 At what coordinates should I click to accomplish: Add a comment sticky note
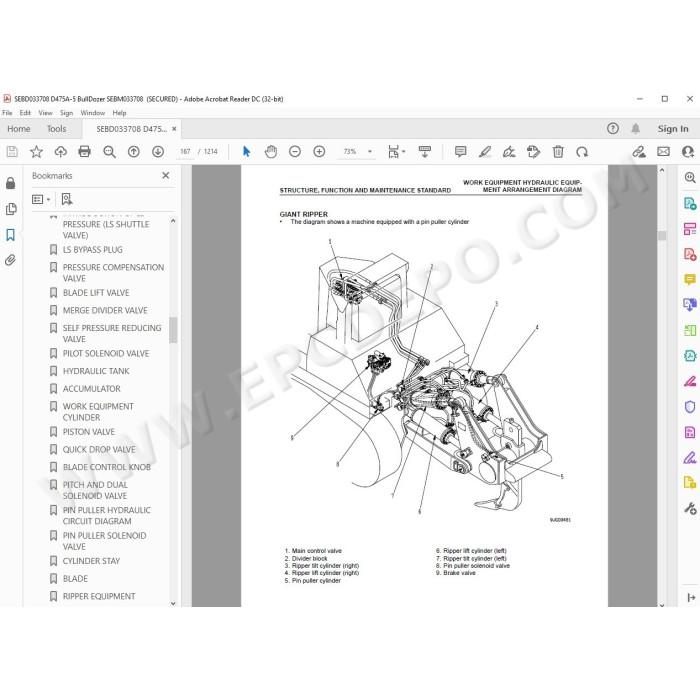coord(460,152)
